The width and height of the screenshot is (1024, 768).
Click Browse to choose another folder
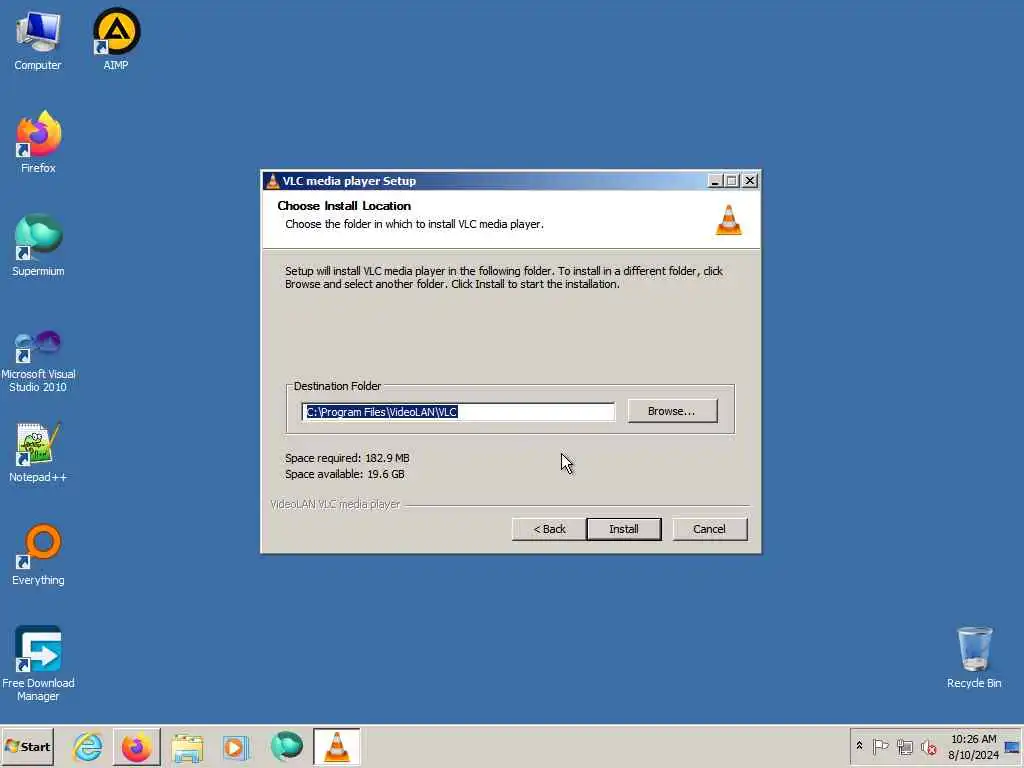pyautogui.click(x=672, y=411)
